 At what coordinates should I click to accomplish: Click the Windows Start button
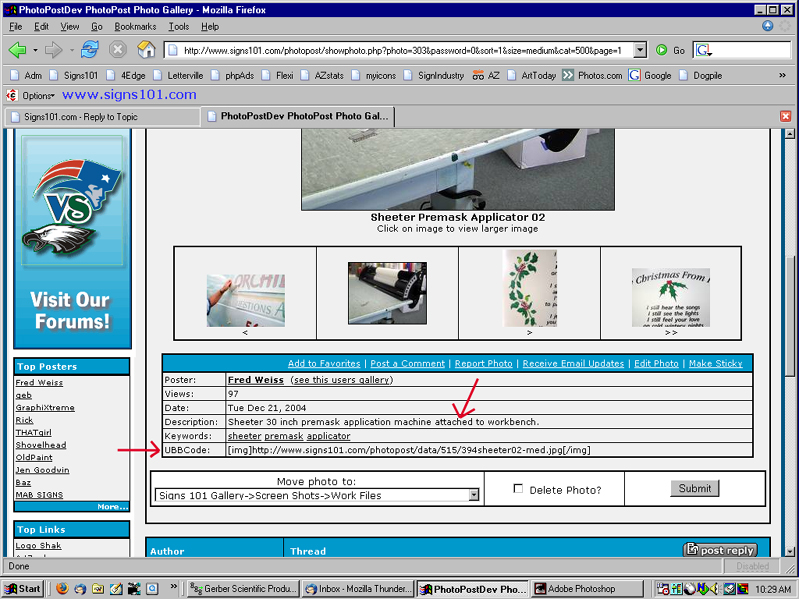tap(23, 588)
